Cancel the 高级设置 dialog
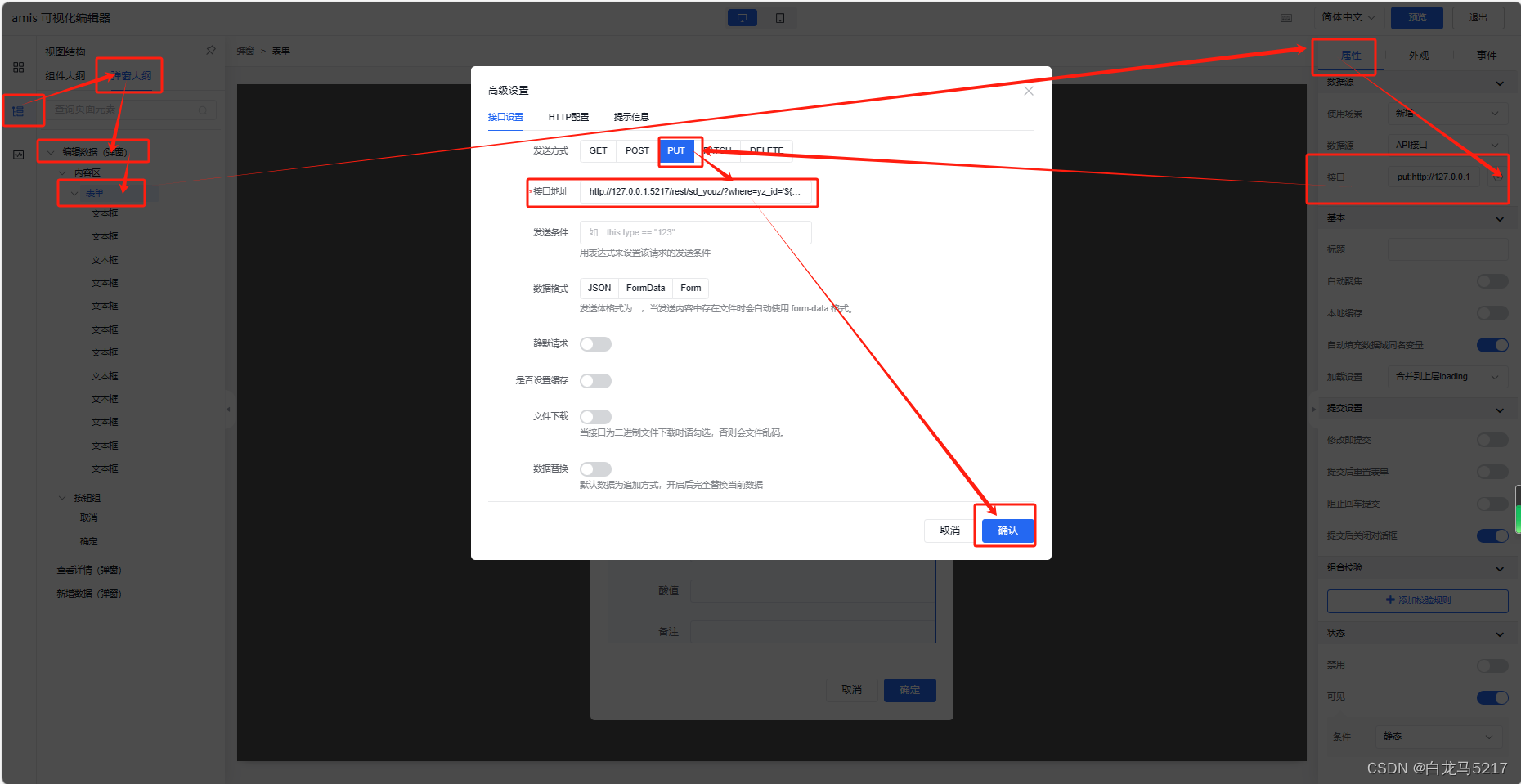1521x784 pixels. click(x=950, y=531)
